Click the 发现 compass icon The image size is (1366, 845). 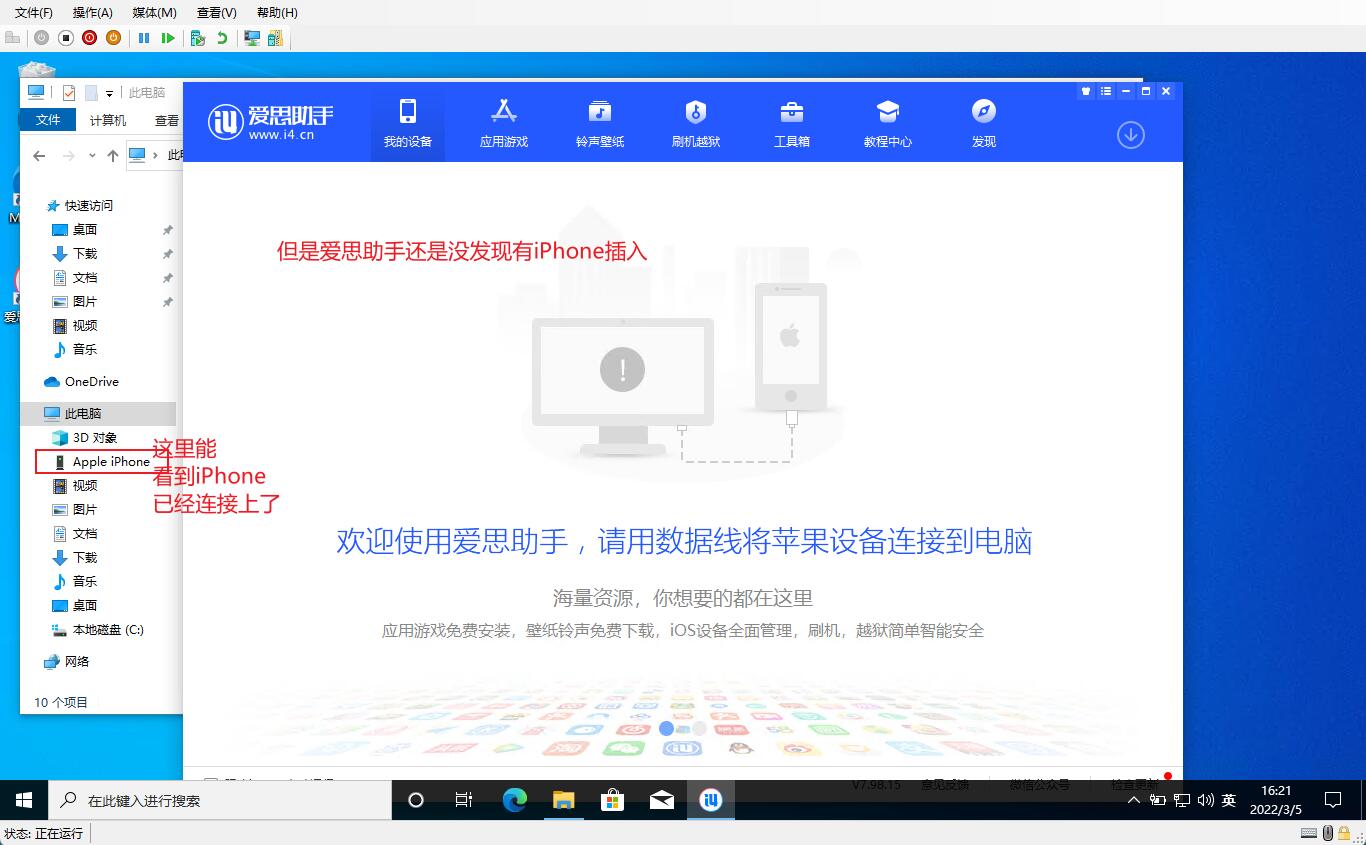pyautogui.click(x=983, y=112)
